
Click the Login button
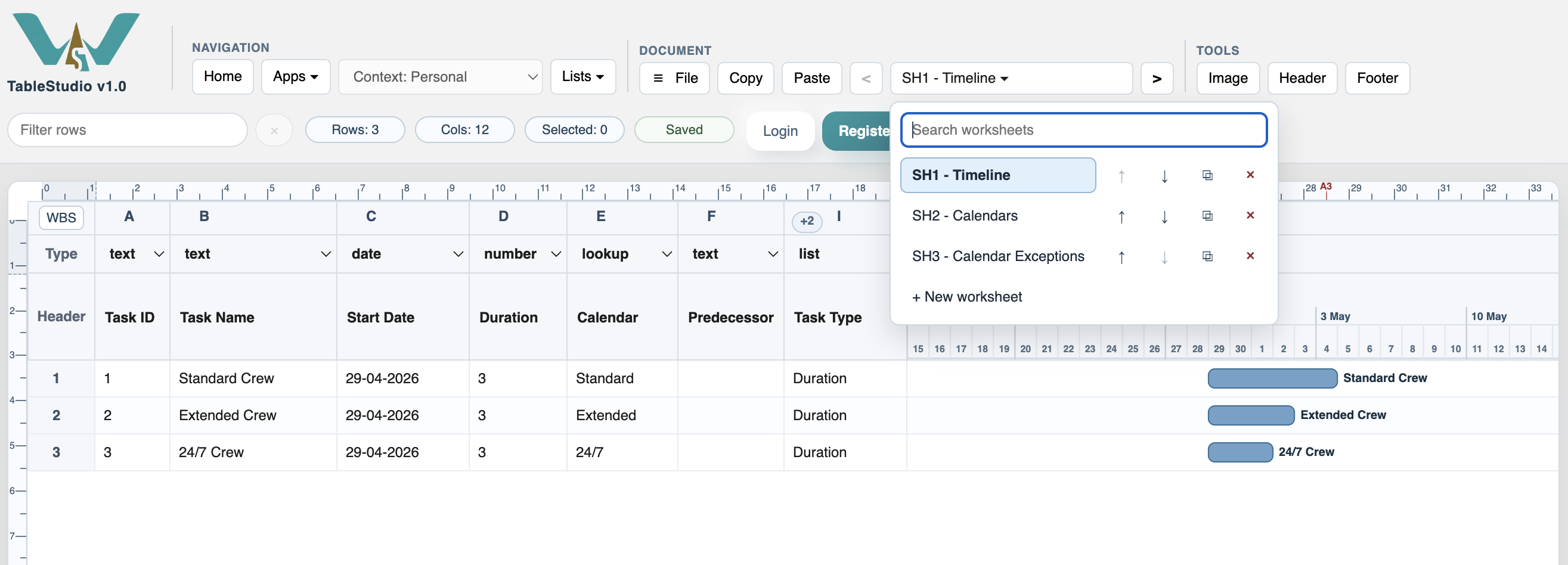pyautogui.click(x=780, y=131)
